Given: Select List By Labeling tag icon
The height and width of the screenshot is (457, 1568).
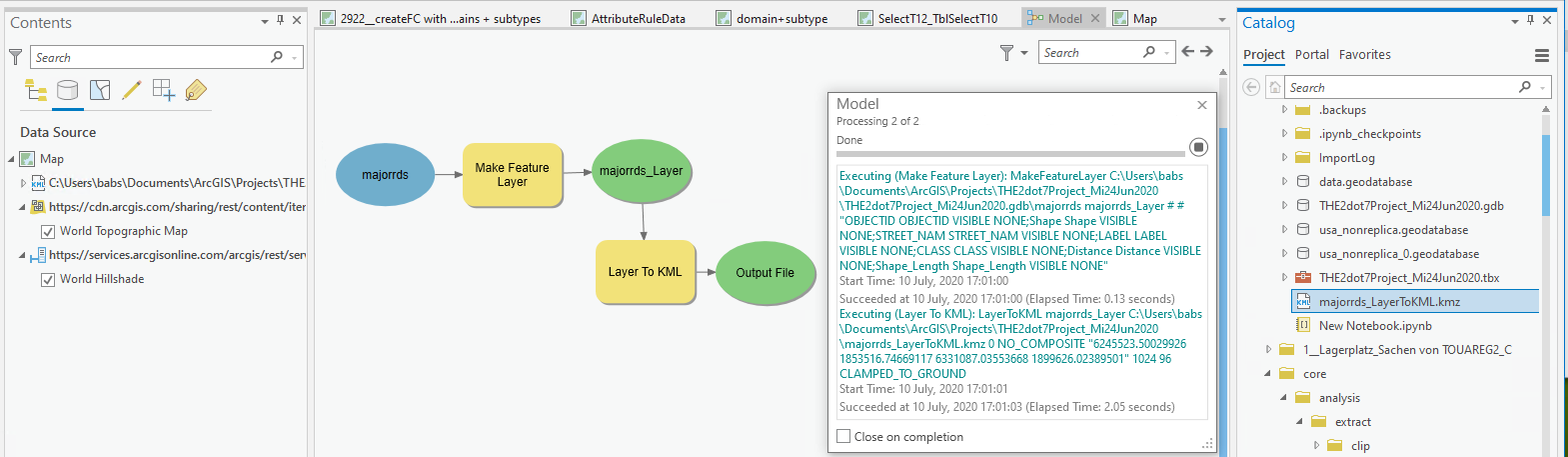Looking at the screenshot, I should click(x=196, y=91).
